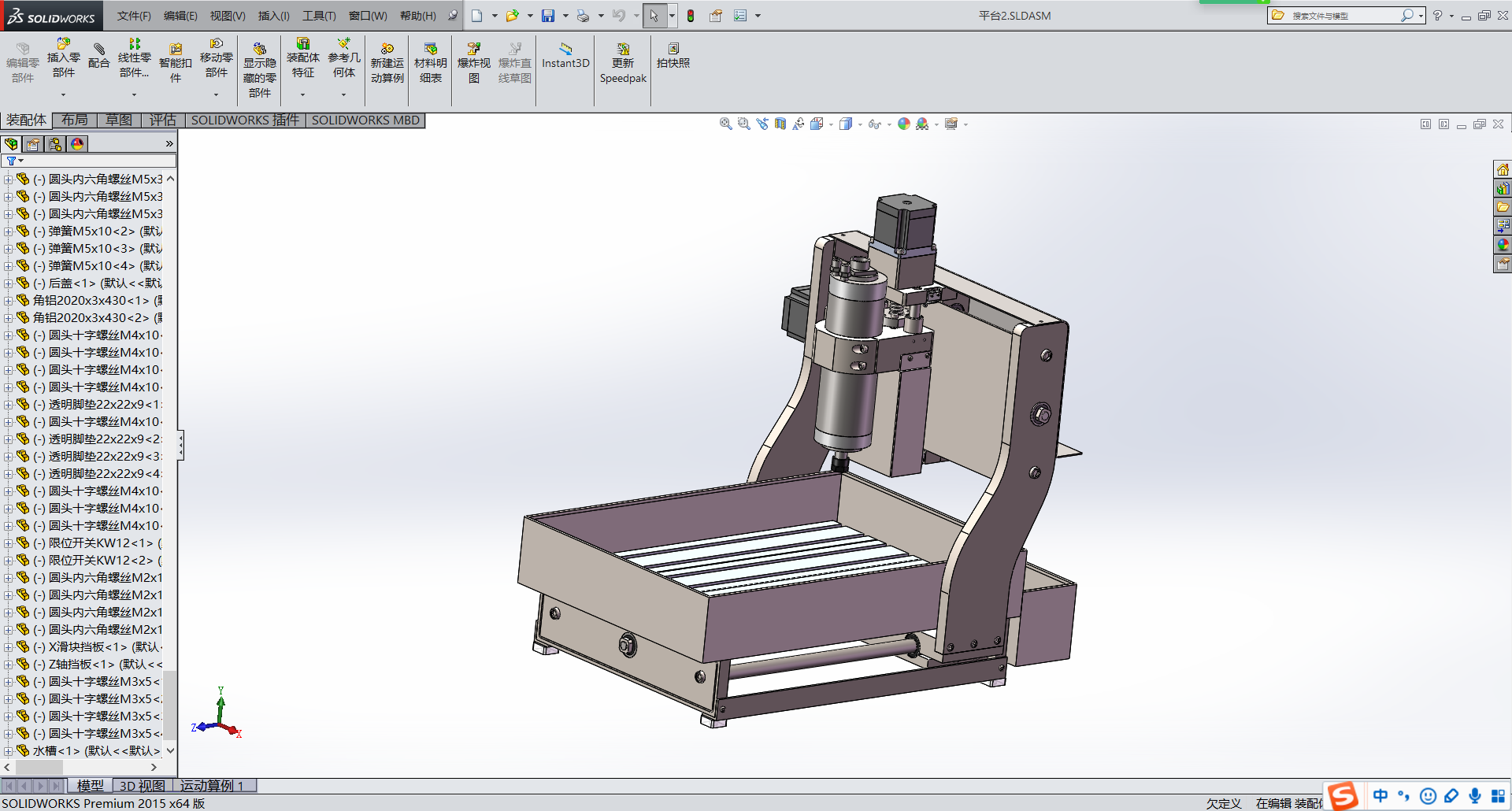Open the 文件(F) menu
The height and width of the screenshot is (811, 1512).
click(x=134, y=16)
